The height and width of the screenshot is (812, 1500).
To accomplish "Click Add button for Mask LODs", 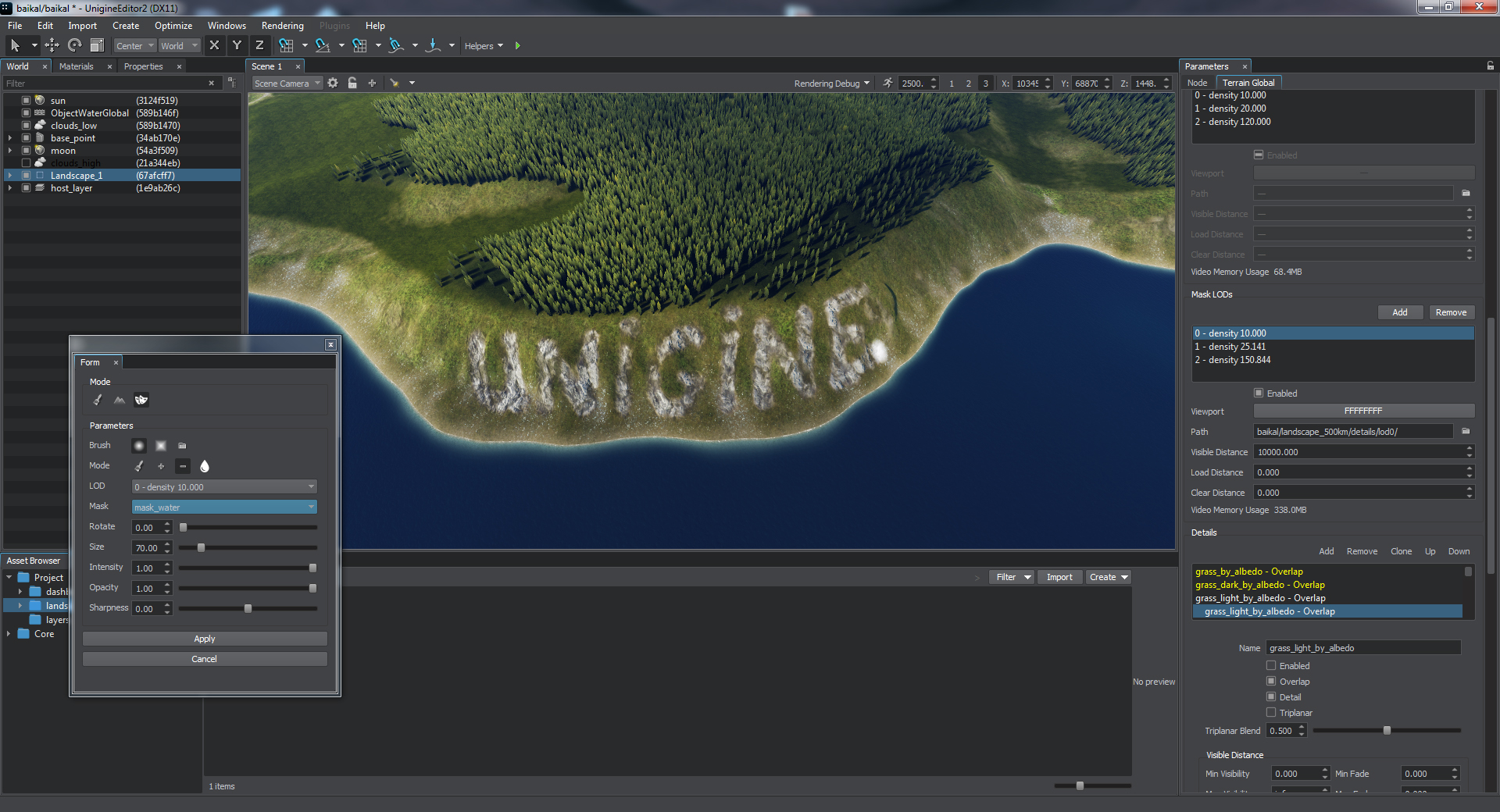I will 1400,312.
